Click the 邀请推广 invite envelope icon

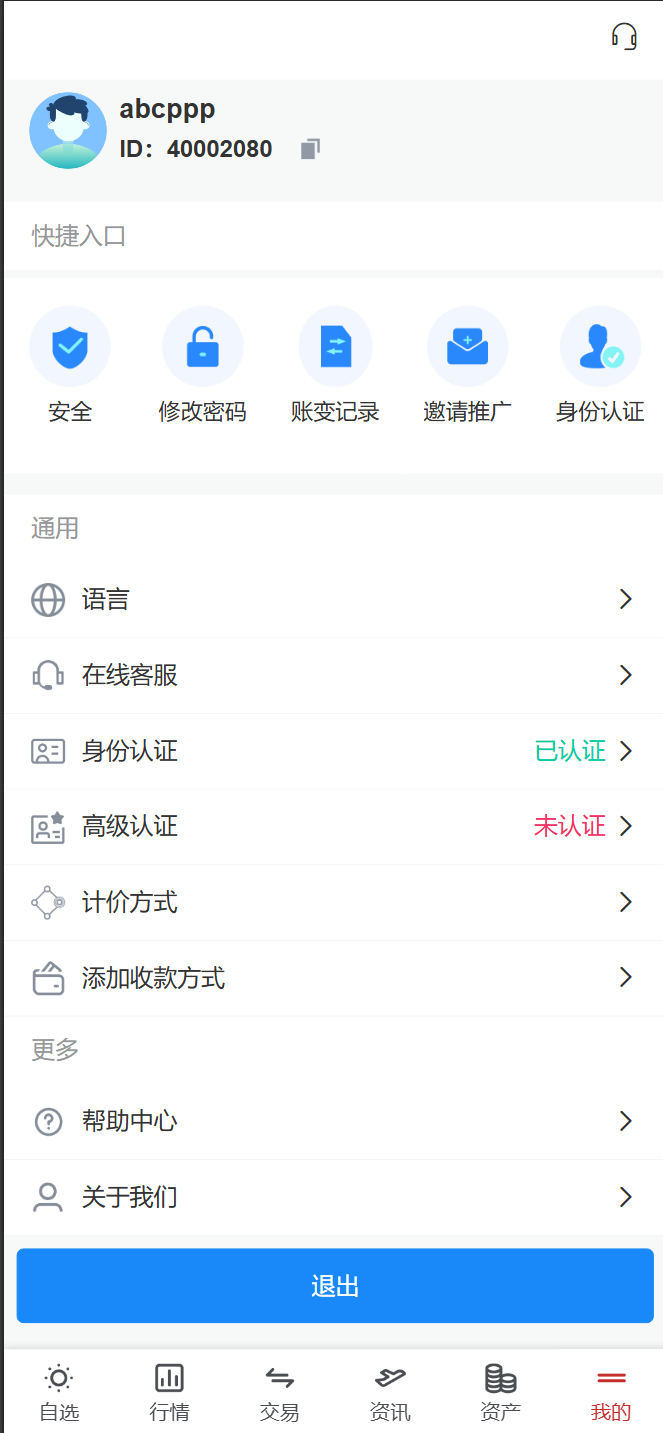[467, 345]
